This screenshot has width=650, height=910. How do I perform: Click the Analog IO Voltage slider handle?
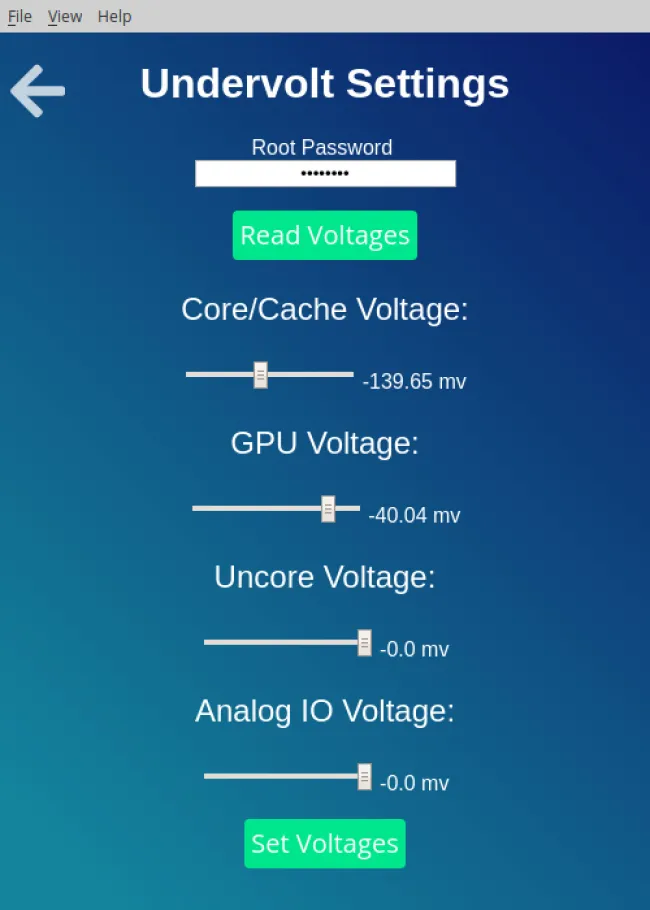pos(364,777)
